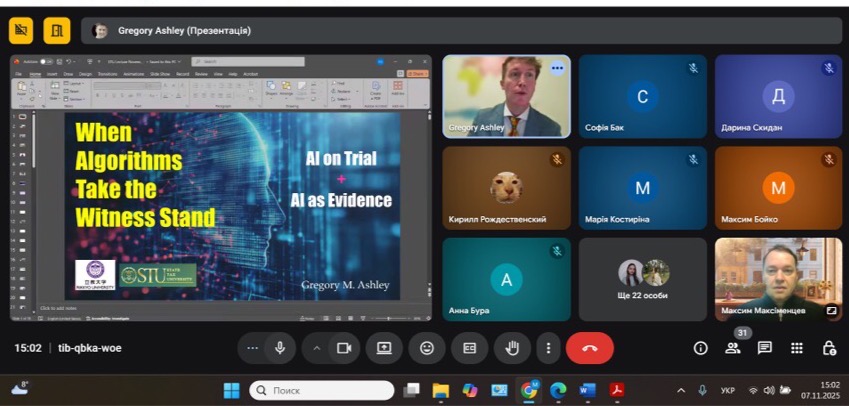Open more options three-dot menu

547,348
